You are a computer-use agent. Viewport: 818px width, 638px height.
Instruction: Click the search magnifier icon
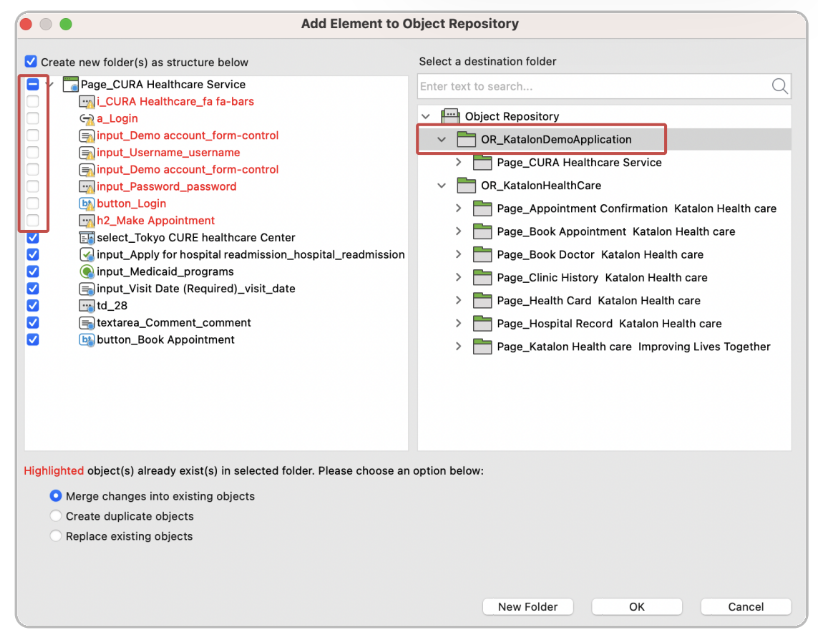coord(779,87)
